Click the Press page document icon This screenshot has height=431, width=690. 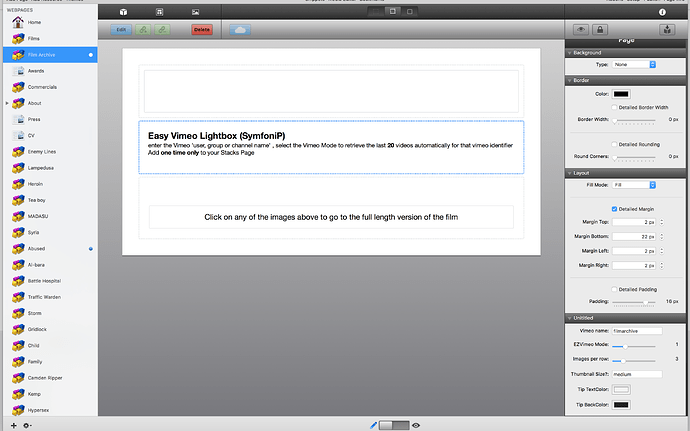[18, 119]
